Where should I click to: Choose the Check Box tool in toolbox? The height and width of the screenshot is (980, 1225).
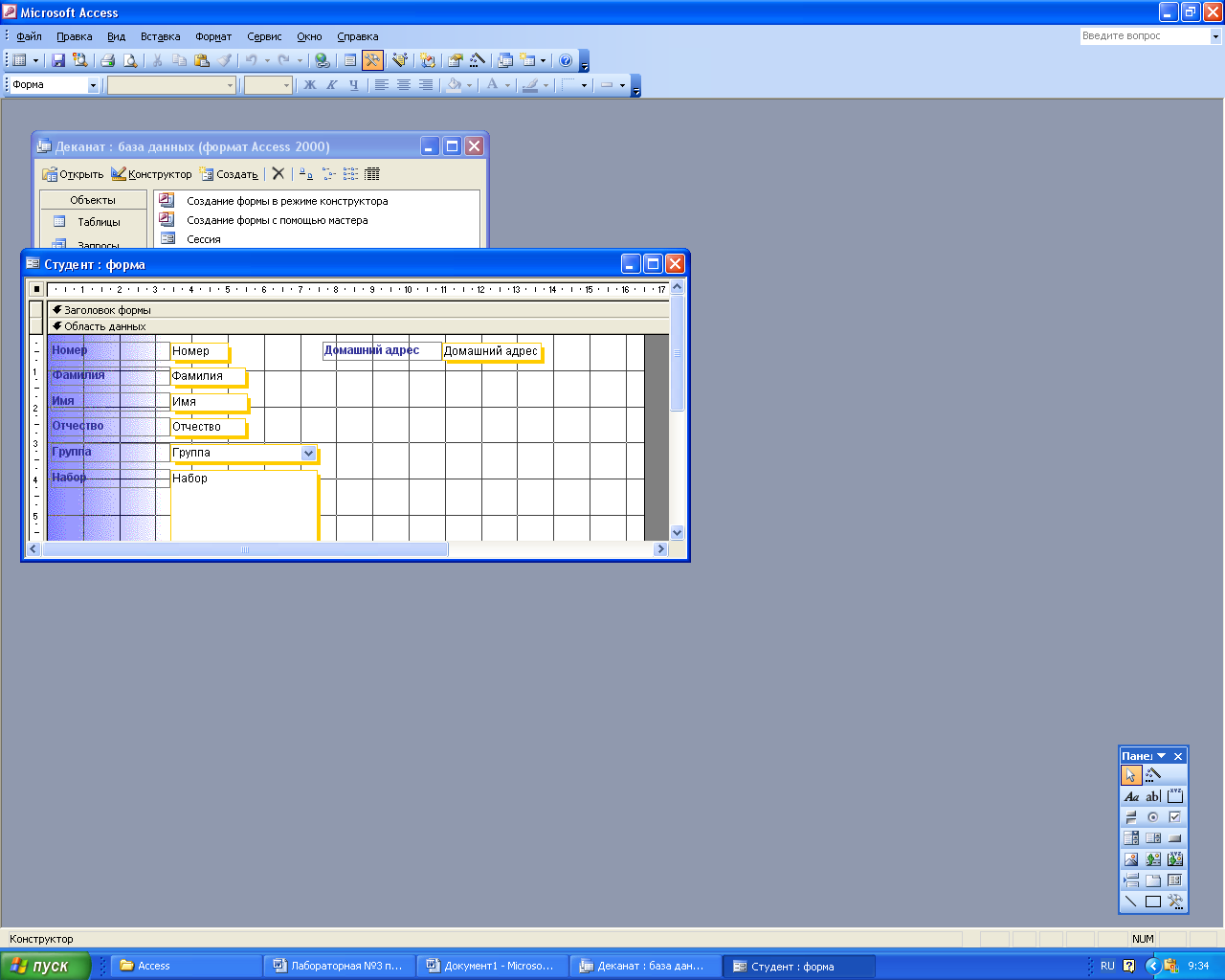pyautogui.click(x=1175, y=817)
